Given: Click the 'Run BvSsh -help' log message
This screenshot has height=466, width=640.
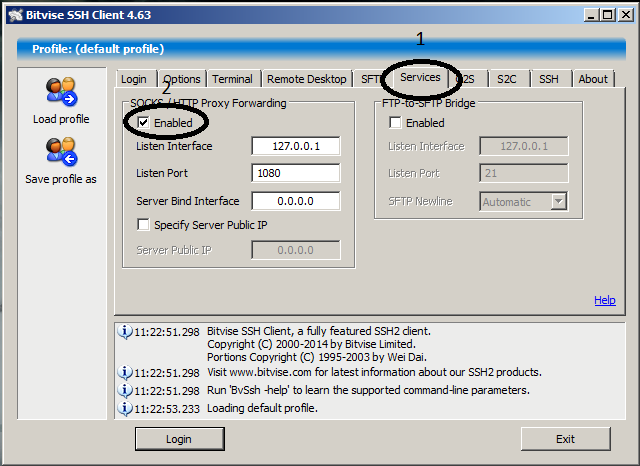Looking at the screenshot, I should (x=368, y=390).
